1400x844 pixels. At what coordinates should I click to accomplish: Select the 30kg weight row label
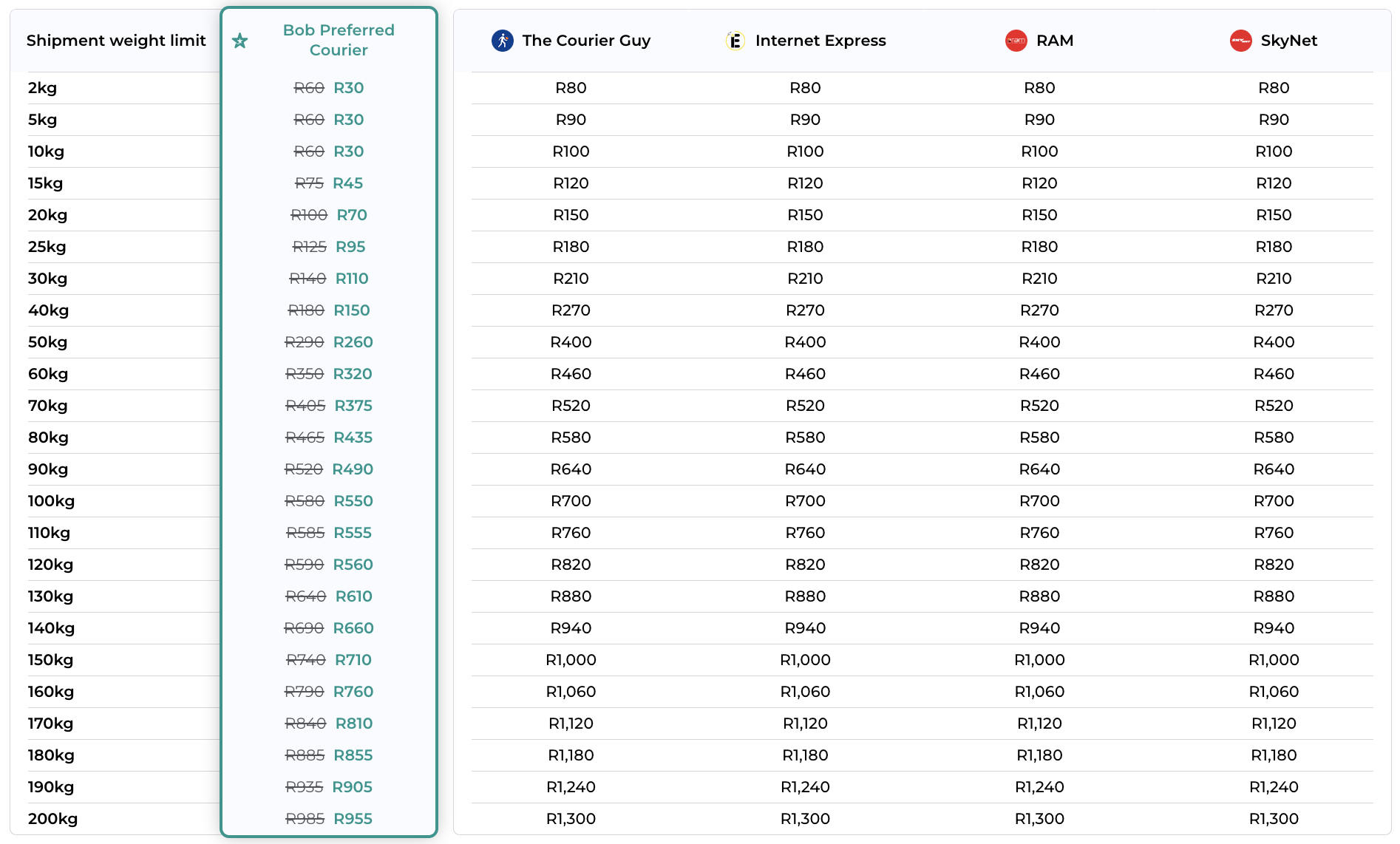(47, 279)
